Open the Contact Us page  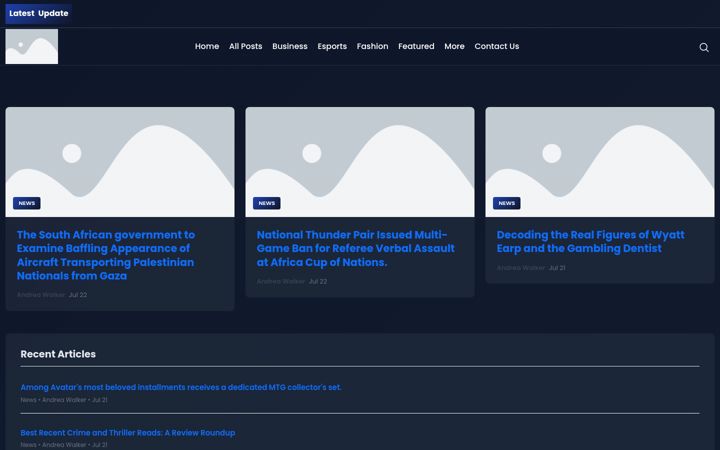point(497,46)
